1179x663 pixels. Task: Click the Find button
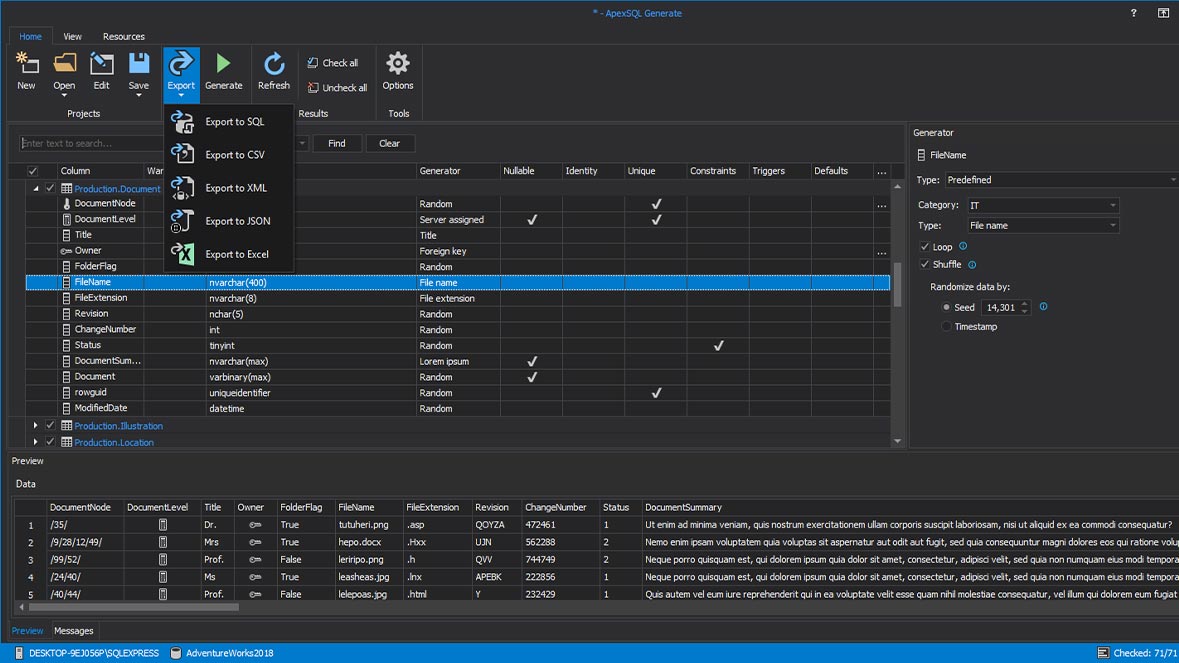click(337, 143)
